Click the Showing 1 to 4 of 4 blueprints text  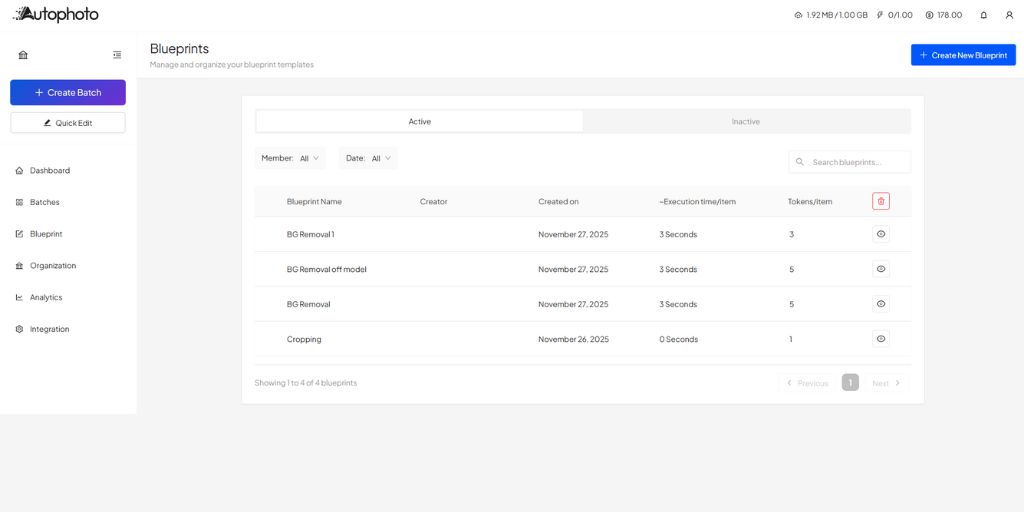pos(306,383)
